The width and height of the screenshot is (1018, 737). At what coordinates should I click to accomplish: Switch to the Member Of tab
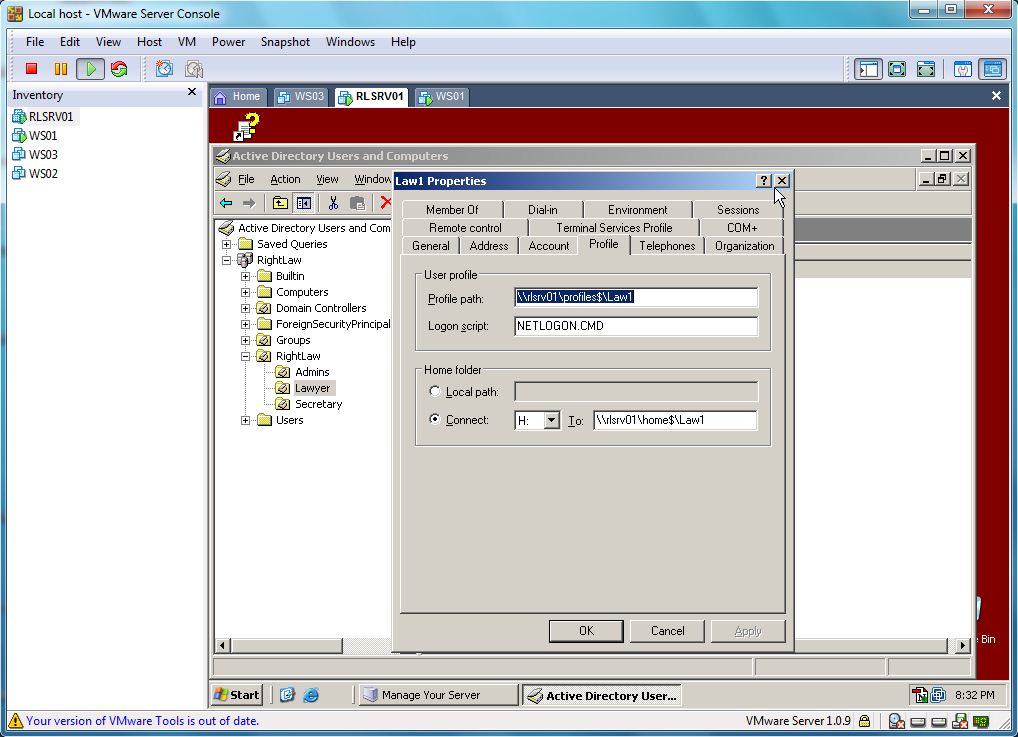coord(452,210)
